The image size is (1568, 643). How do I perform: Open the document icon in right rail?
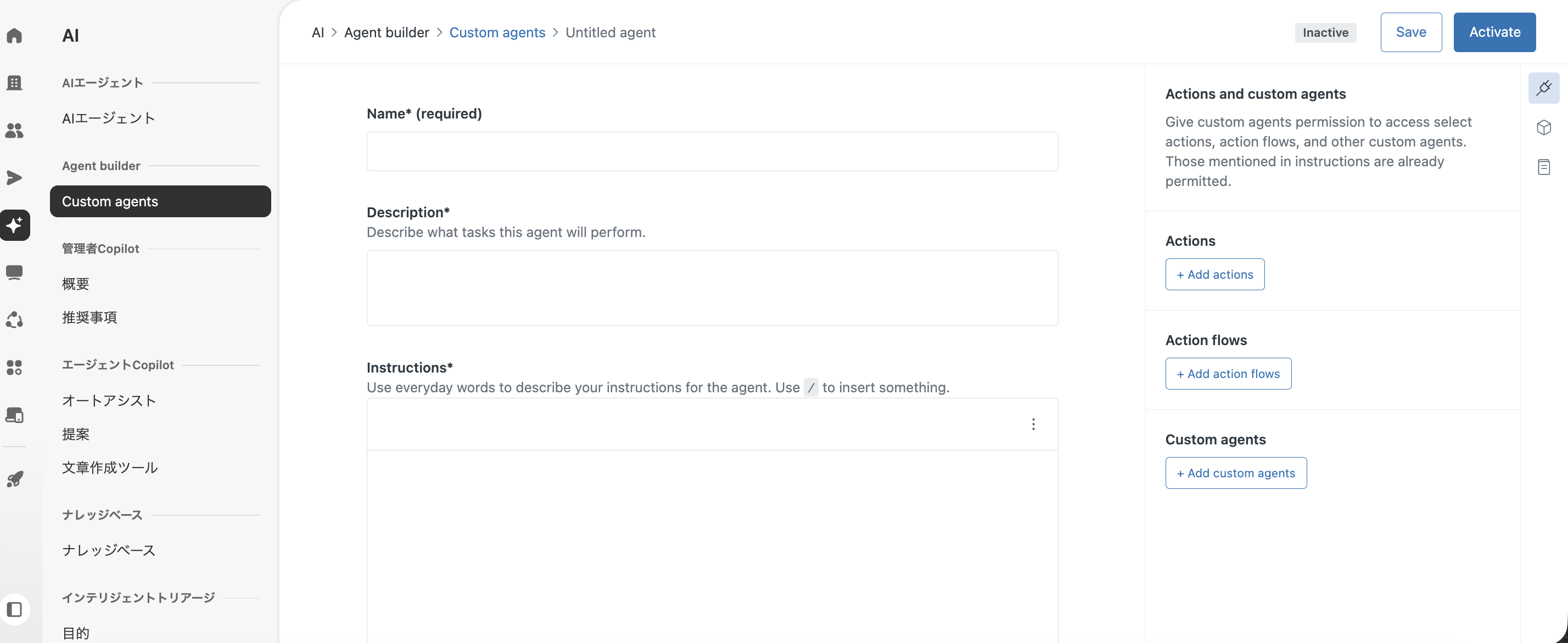coord(1544,167)
